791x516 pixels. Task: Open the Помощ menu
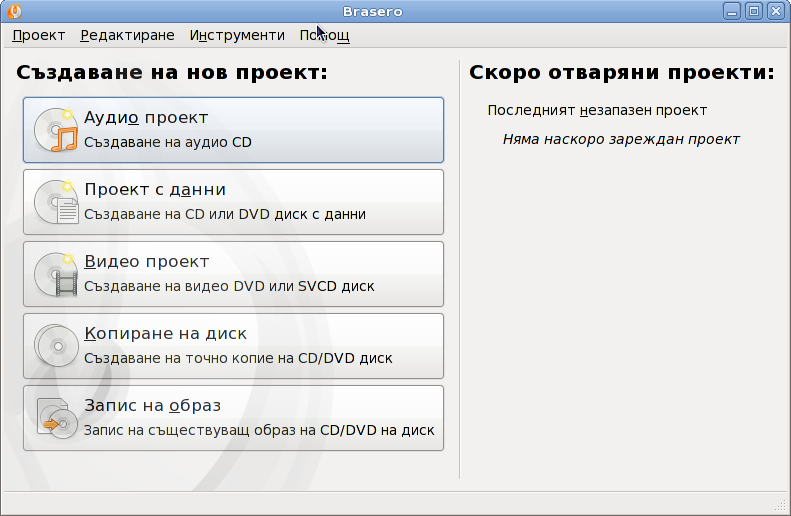click(324, 35)
